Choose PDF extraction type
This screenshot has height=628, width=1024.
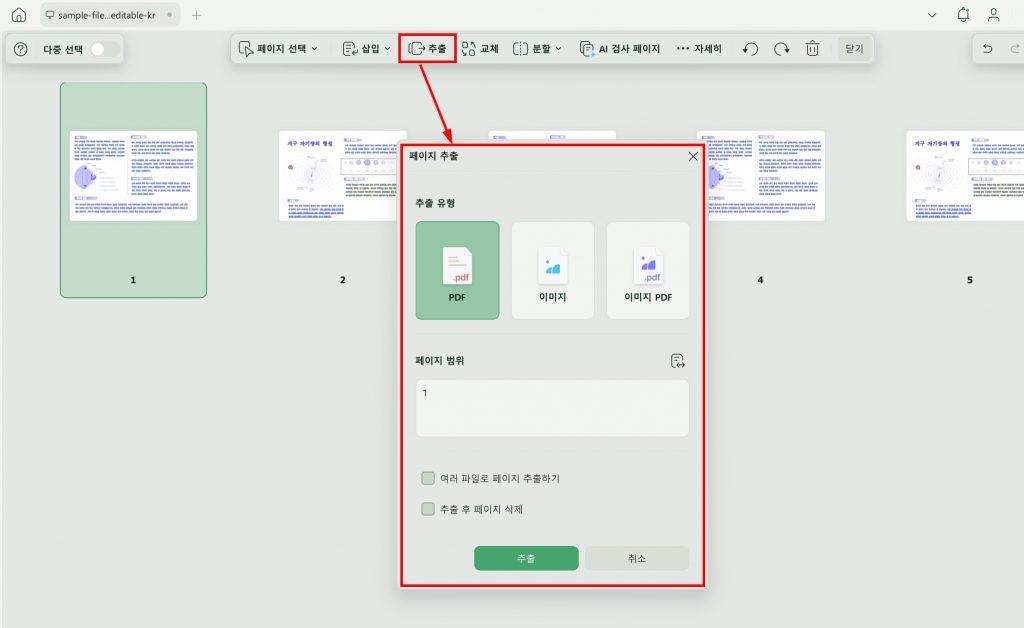point(457,270)
